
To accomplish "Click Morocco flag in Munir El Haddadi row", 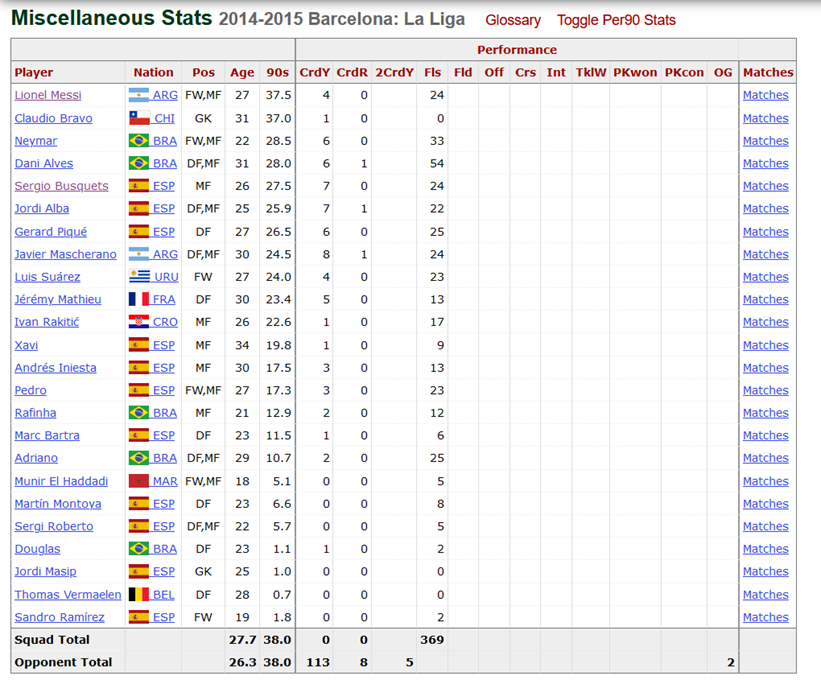I will click(139, 481).
